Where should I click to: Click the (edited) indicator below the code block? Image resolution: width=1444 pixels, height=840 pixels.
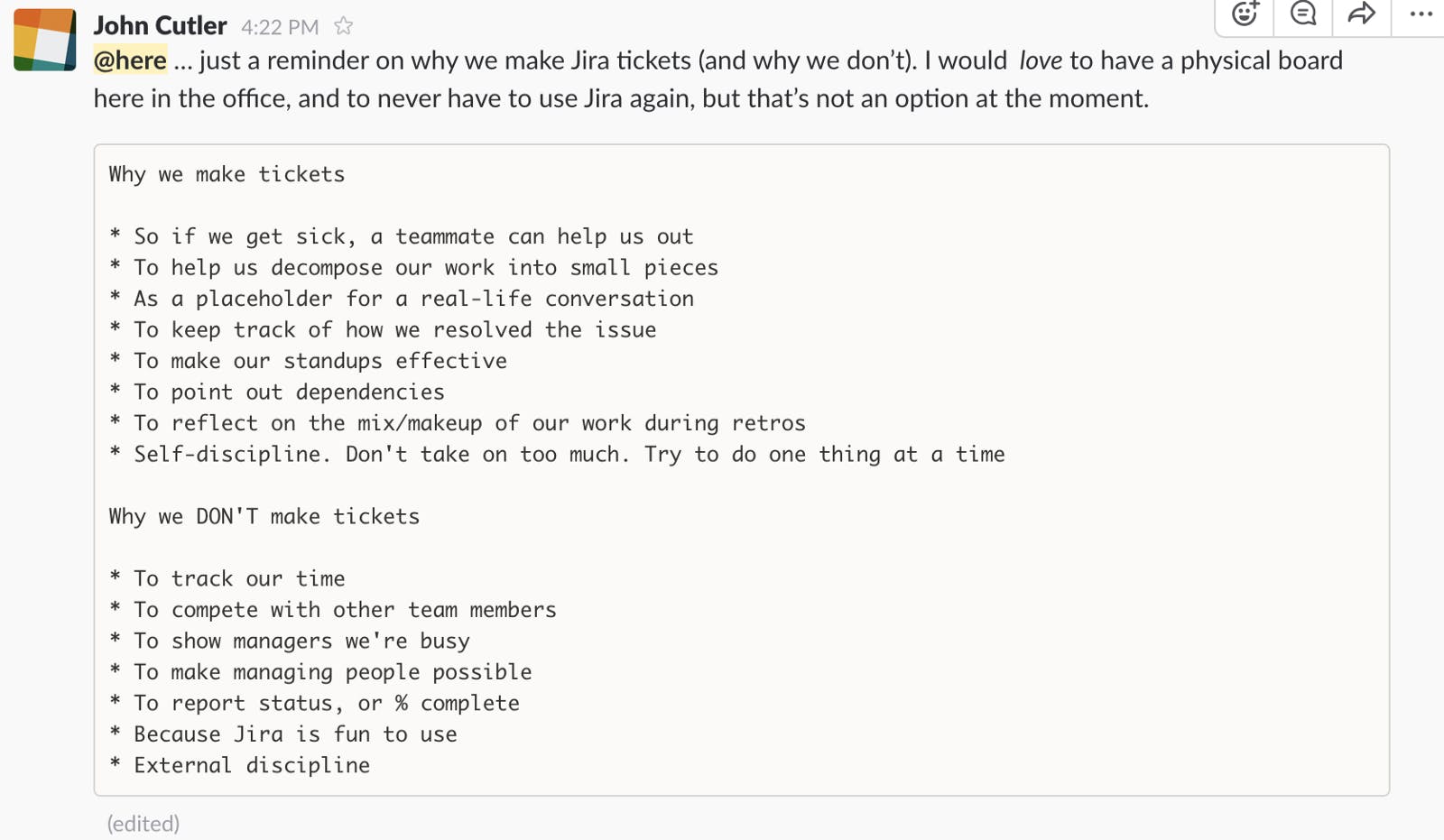[143, 823]
